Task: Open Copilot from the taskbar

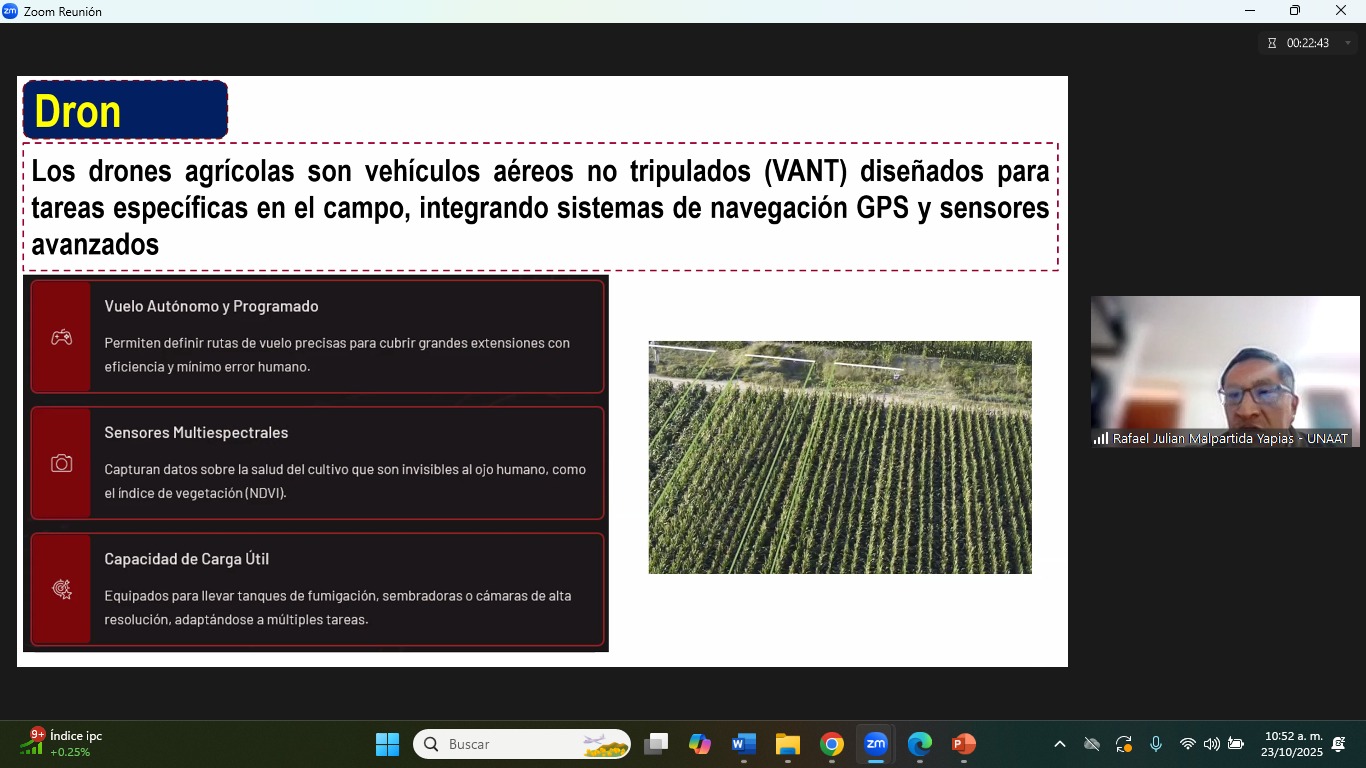Action: (699, 744)
